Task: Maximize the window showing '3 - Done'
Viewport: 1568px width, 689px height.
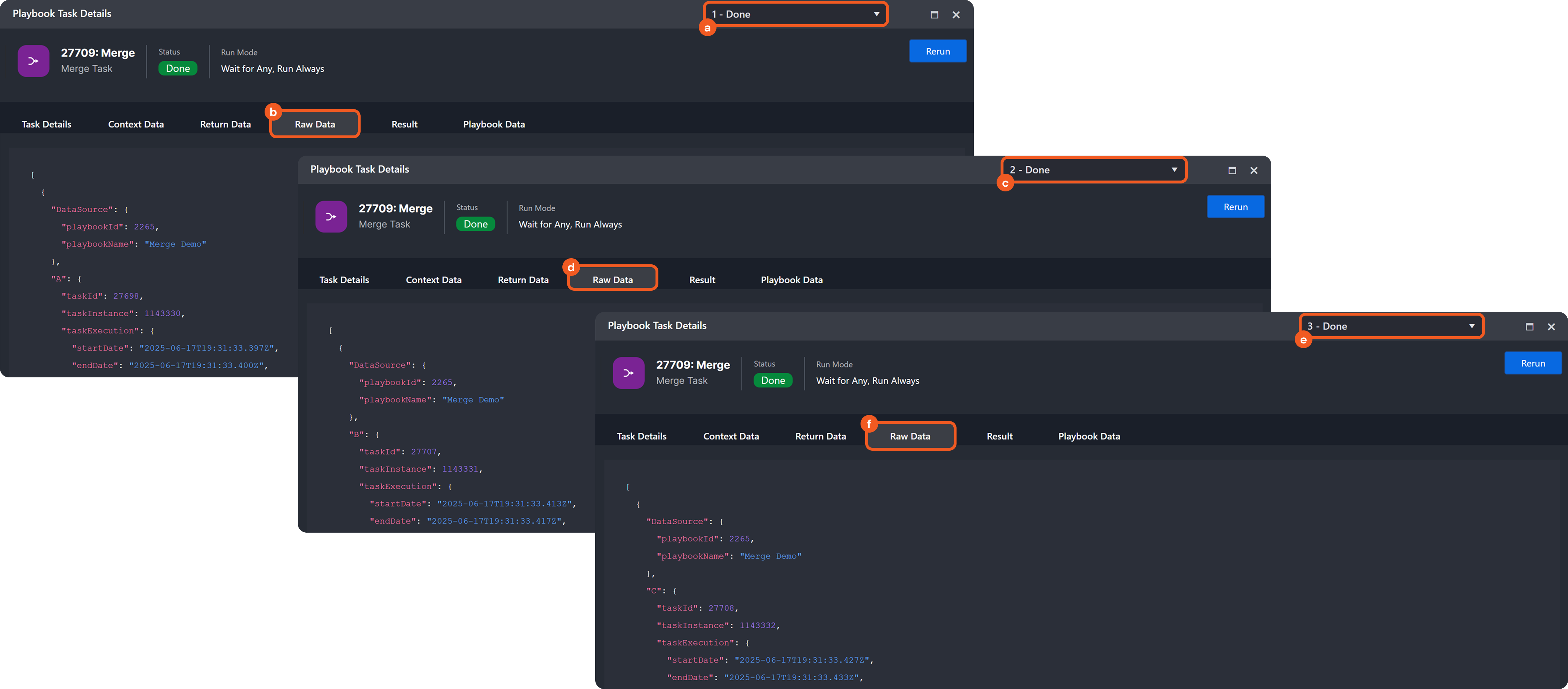Action: 1529,326
